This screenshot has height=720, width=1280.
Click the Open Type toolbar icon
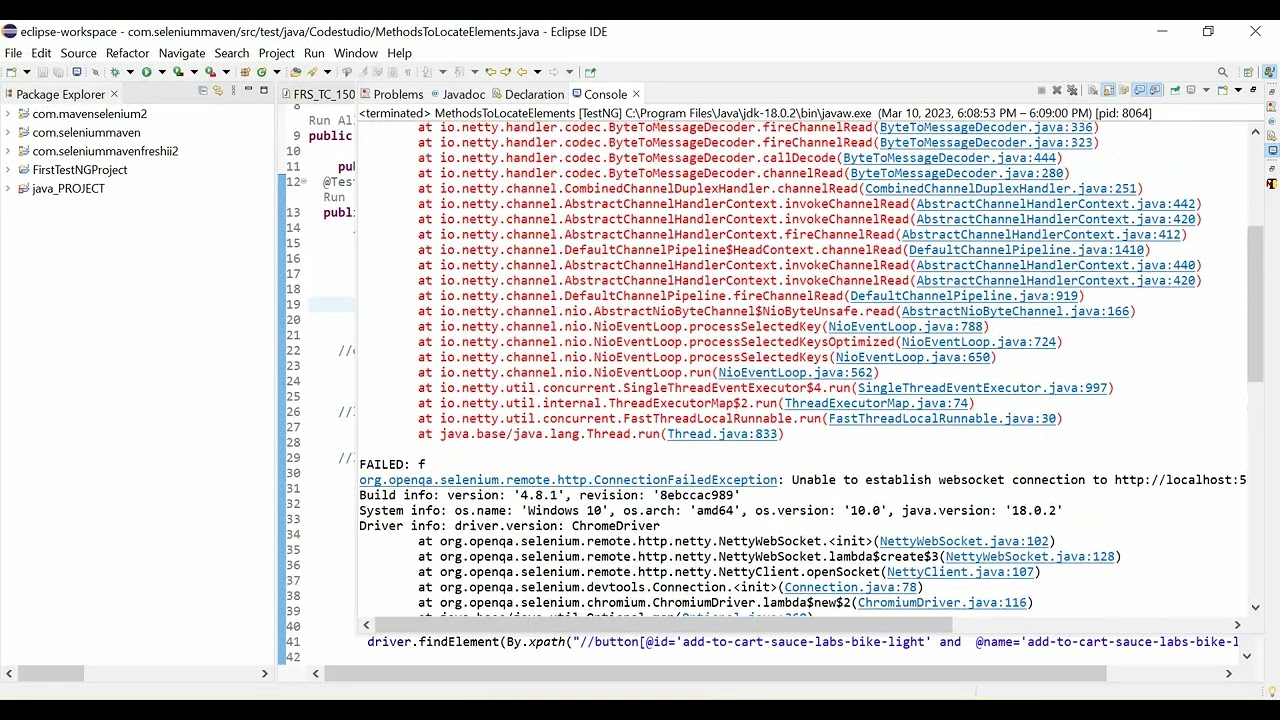point(295,72)
